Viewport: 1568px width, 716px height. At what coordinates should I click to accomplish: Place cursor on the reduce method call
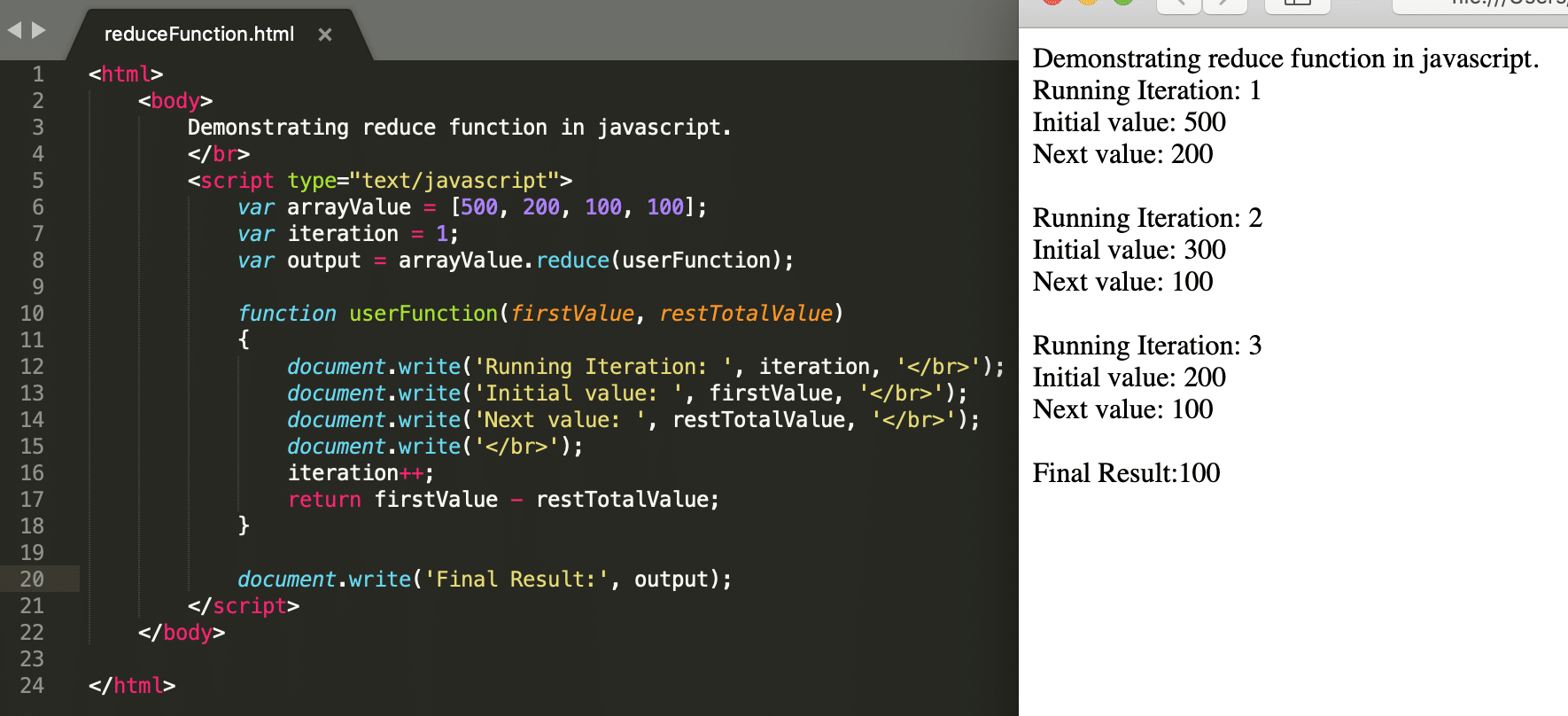click(573, 261)
